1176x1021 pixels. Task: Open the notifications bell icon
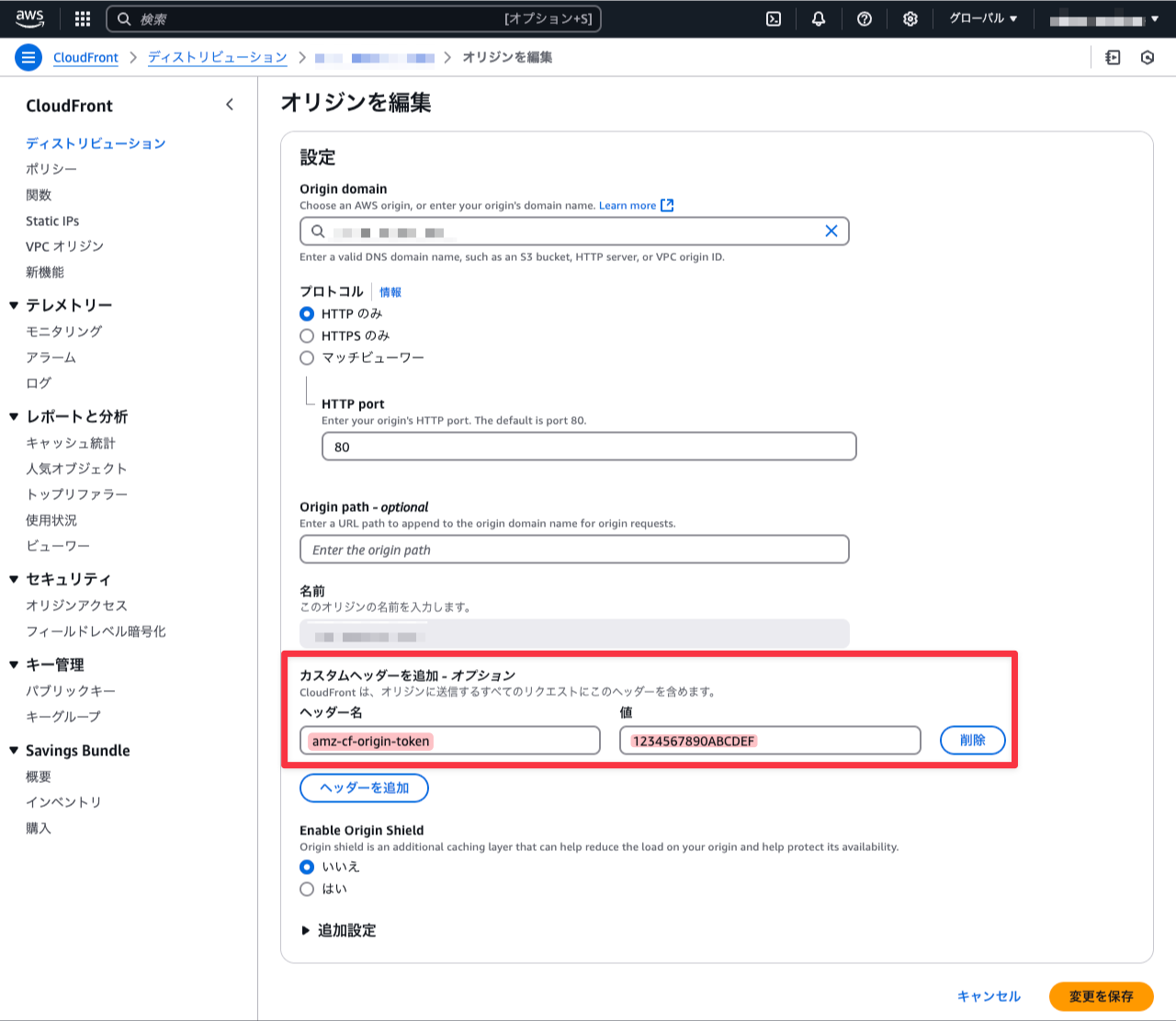819,18
